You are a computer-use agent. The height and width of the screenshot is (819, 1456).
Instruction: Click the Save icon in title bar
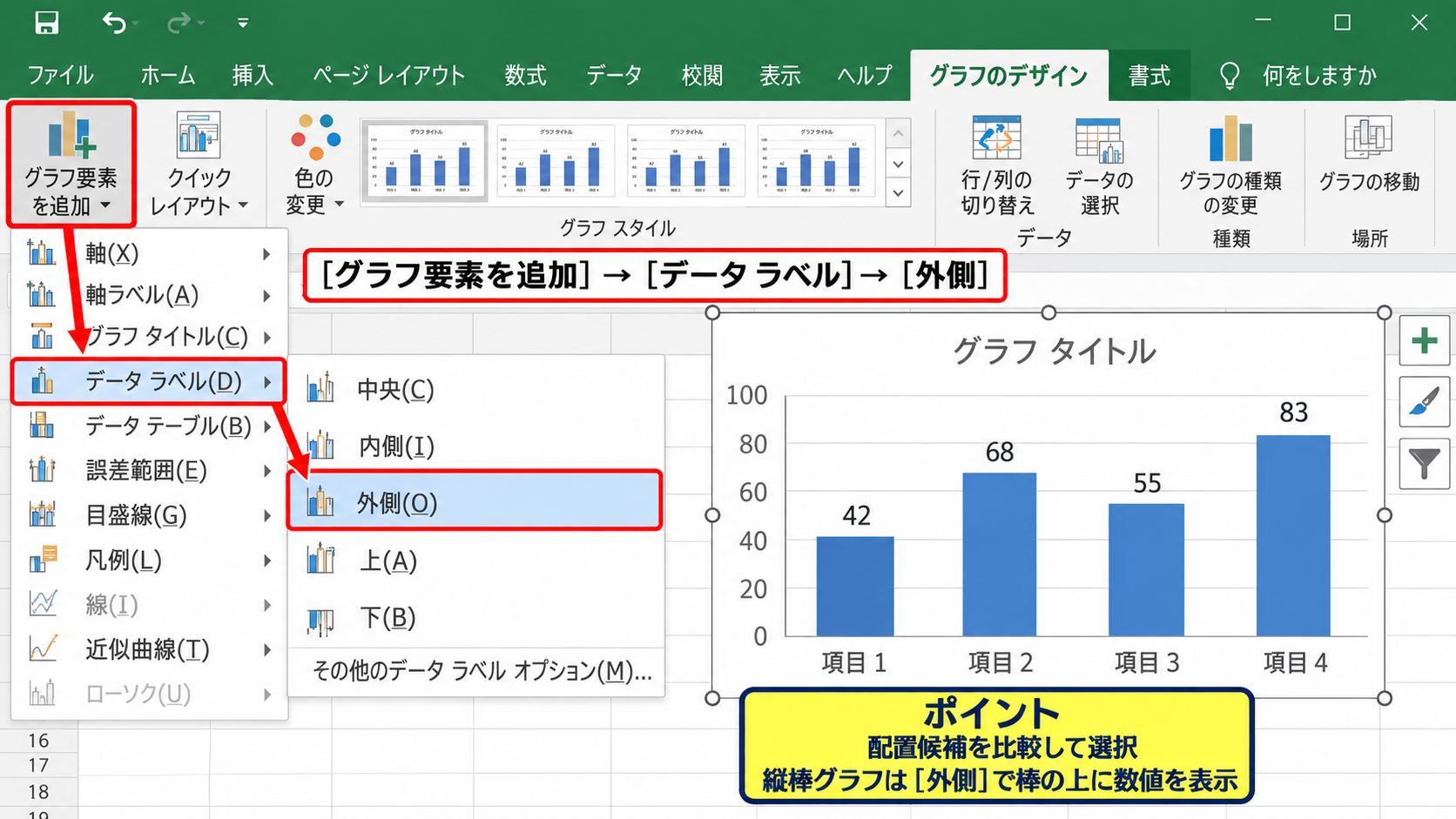point(46,23)
